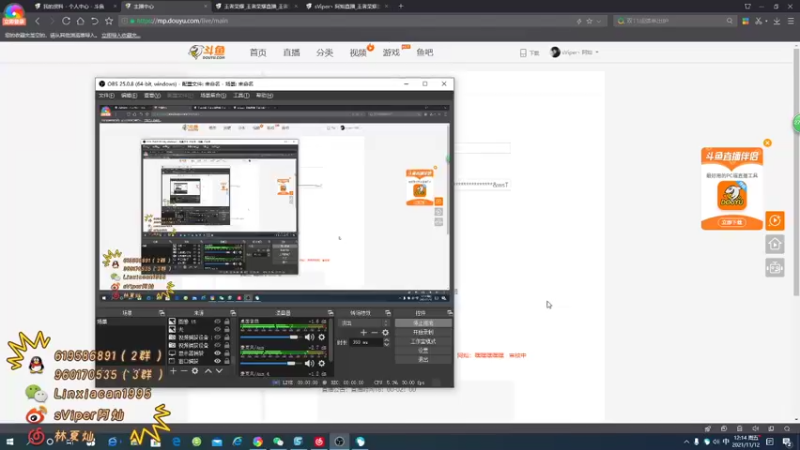
Task: Click 立即下载 on companion ad
Action: tap(732, 222)
